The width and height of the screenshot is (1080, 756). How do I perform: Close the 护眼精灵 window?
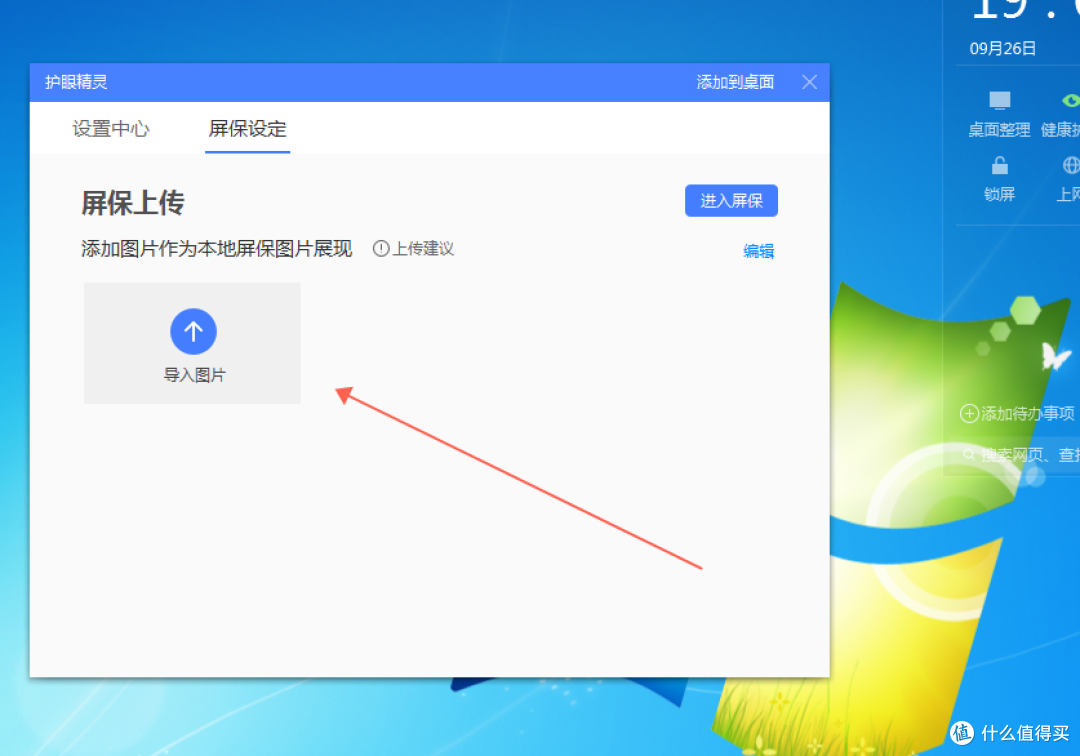[809, 82]
